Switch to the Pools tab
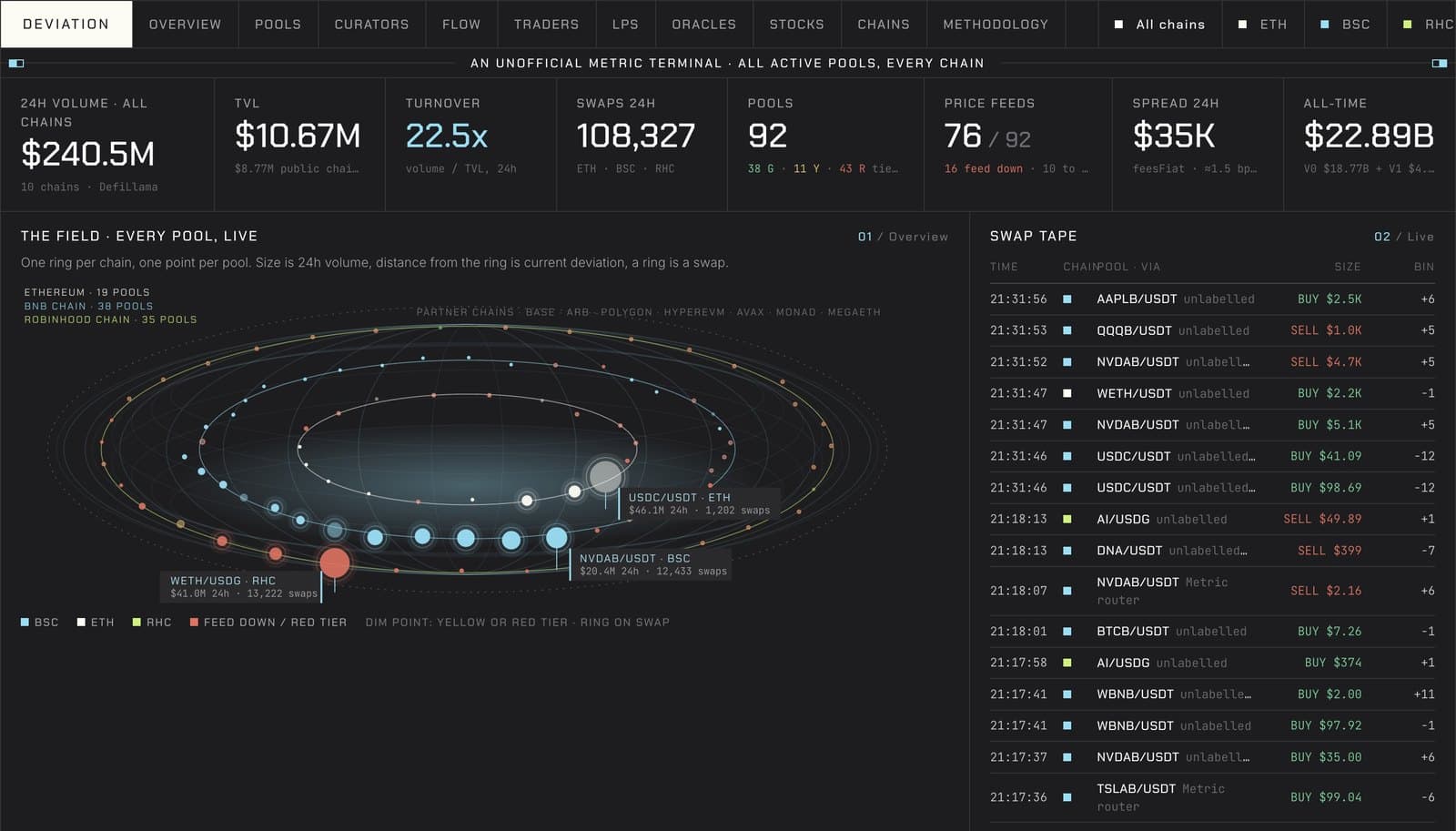1456x831 pixels. pos(278,25)
